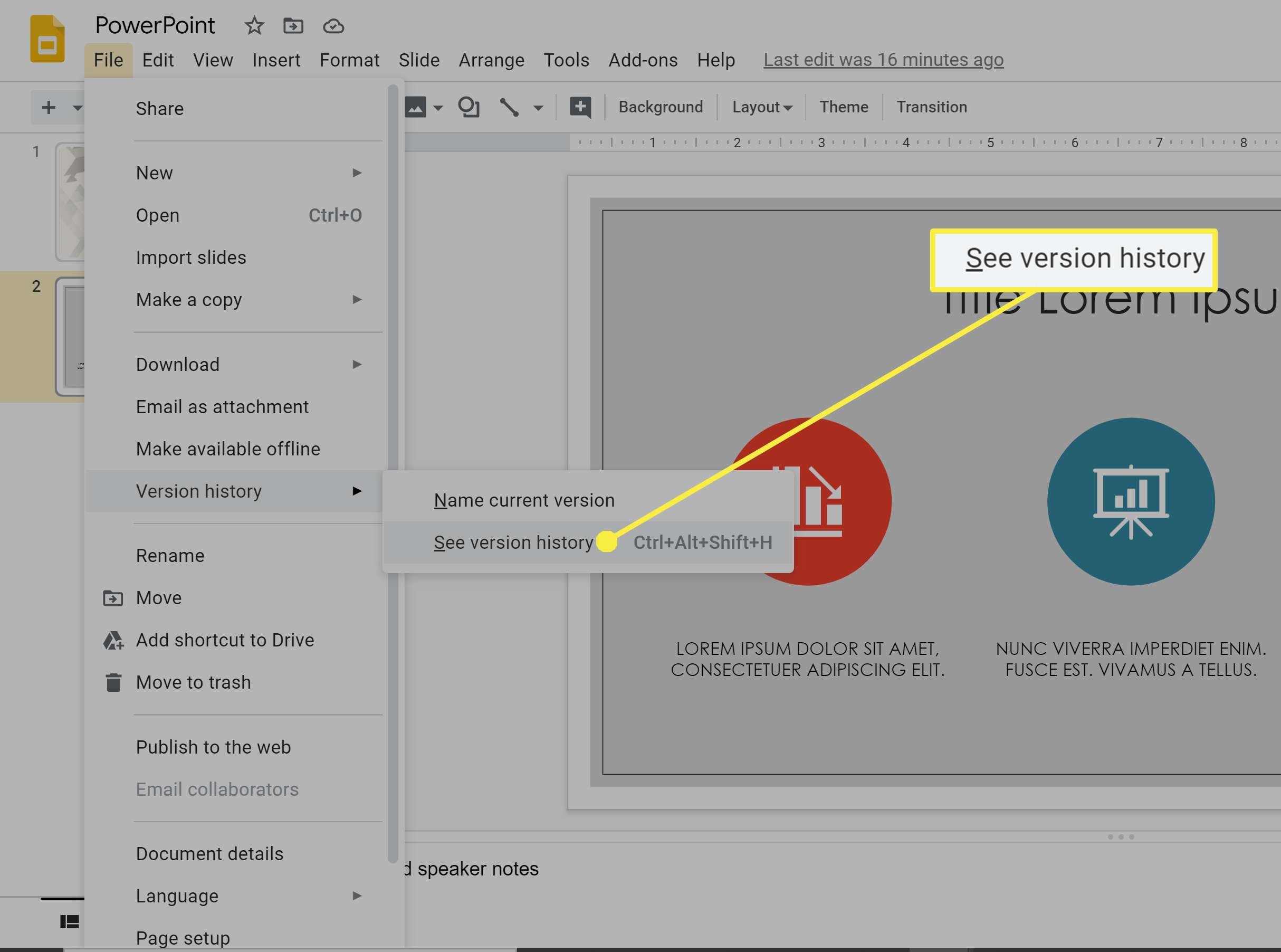Click the add comment toolbar icon
Viewport: 1281px width, 952px height.
(x=580, y=107)
